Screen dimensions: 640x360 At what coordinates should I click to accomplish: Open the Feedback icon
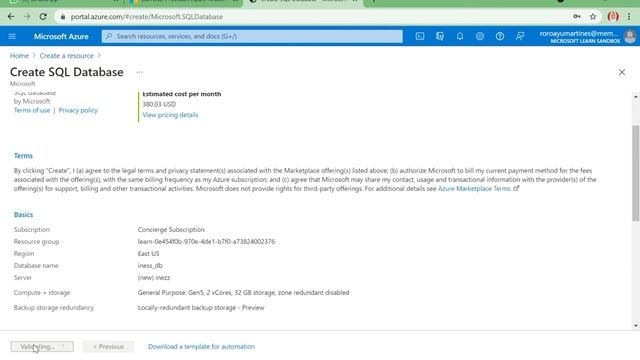click(x=520, y=36)
